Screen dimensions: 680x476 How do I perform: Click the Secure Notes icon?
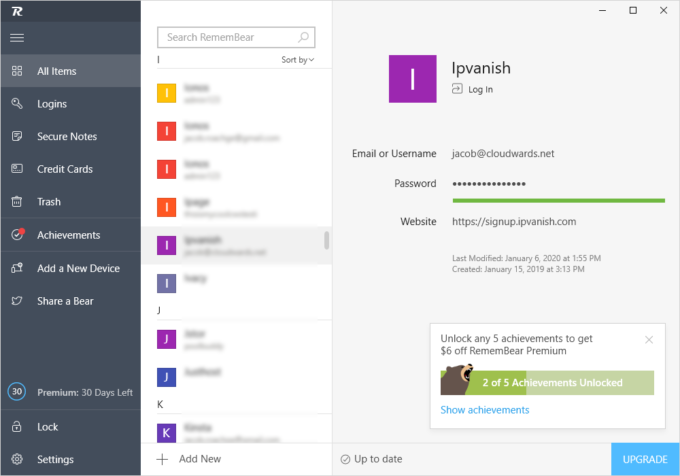[17, 136]
